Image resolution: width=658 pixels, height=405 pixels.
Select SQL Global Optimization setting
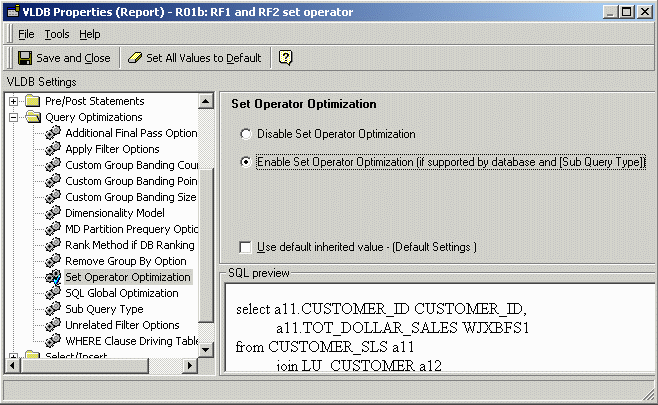(x=122, y=293)
